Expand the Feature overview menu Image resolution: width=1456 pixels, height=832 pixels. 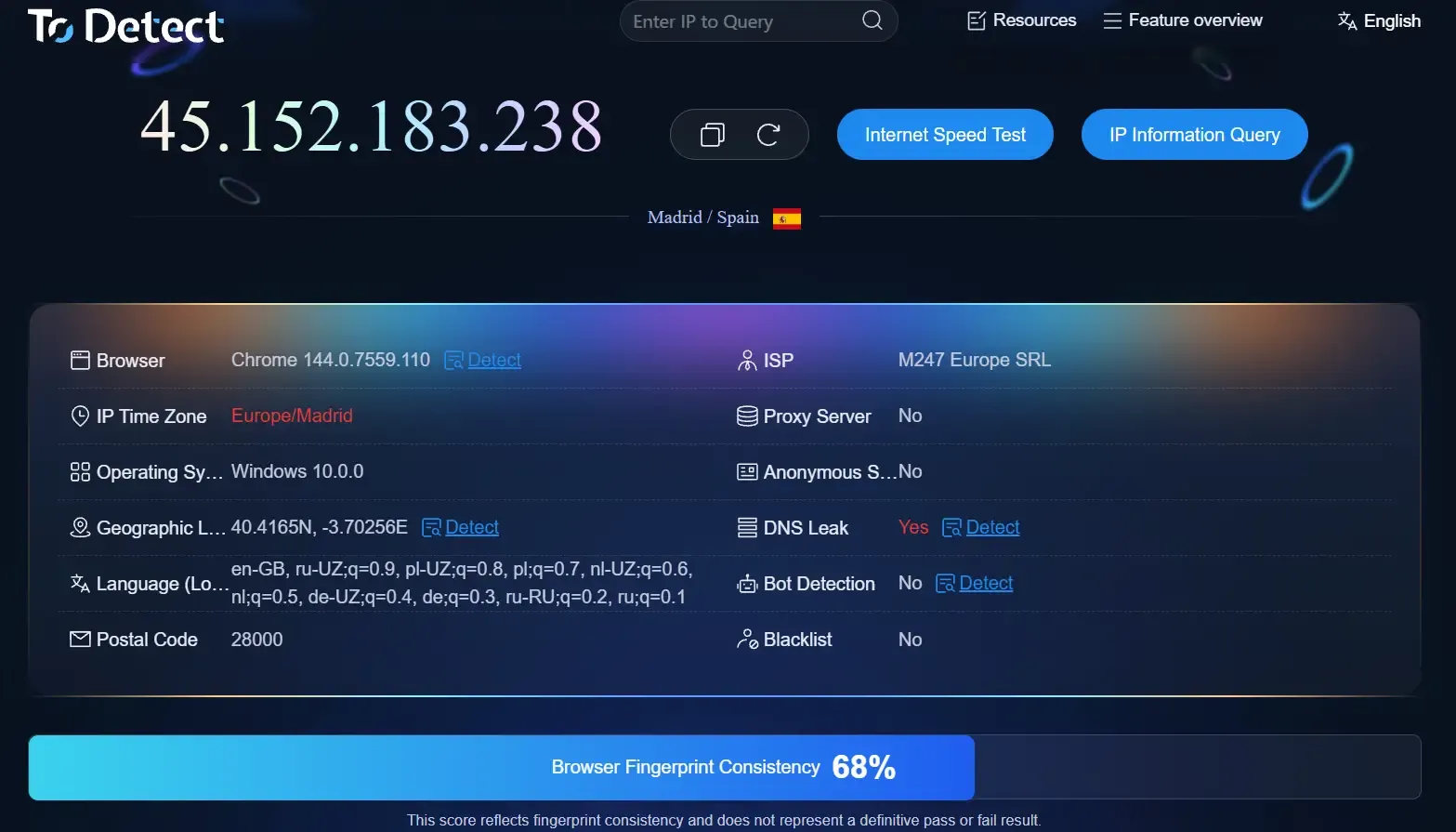[1183, 20]
